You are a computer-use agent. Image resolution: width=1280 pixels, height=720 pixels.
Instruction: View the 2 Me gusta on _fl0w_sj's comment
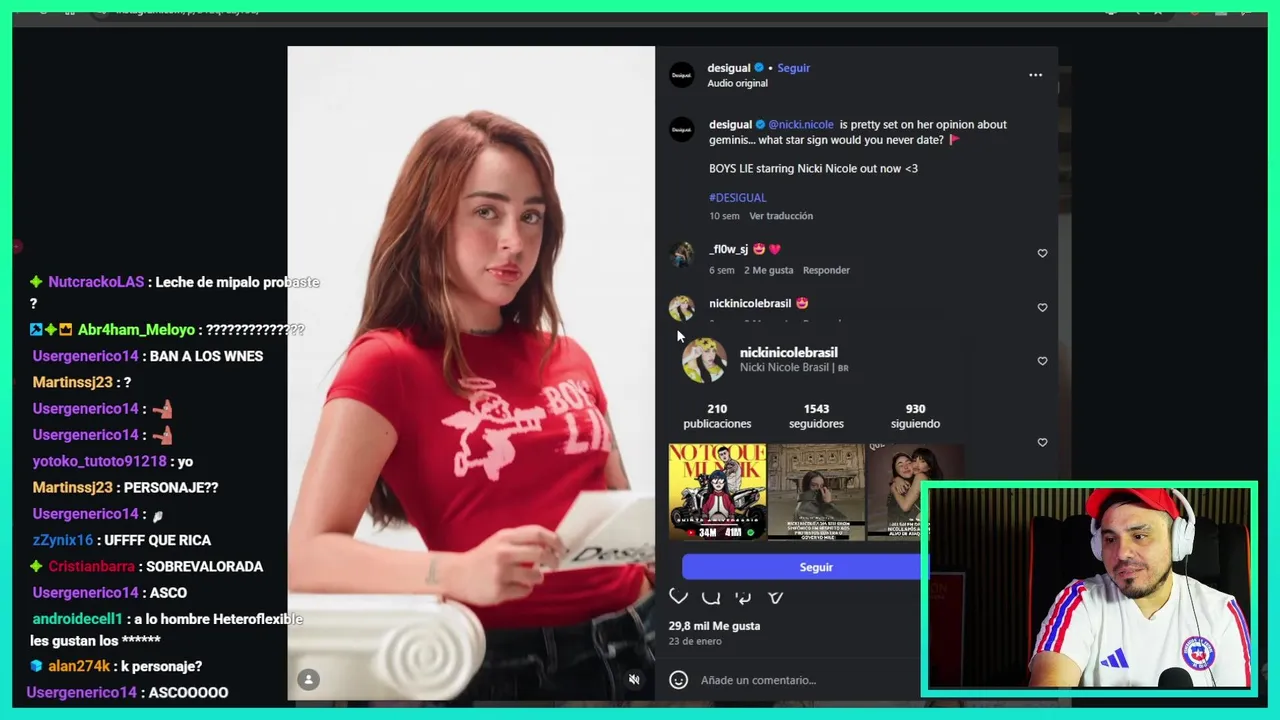click(768, 270)
